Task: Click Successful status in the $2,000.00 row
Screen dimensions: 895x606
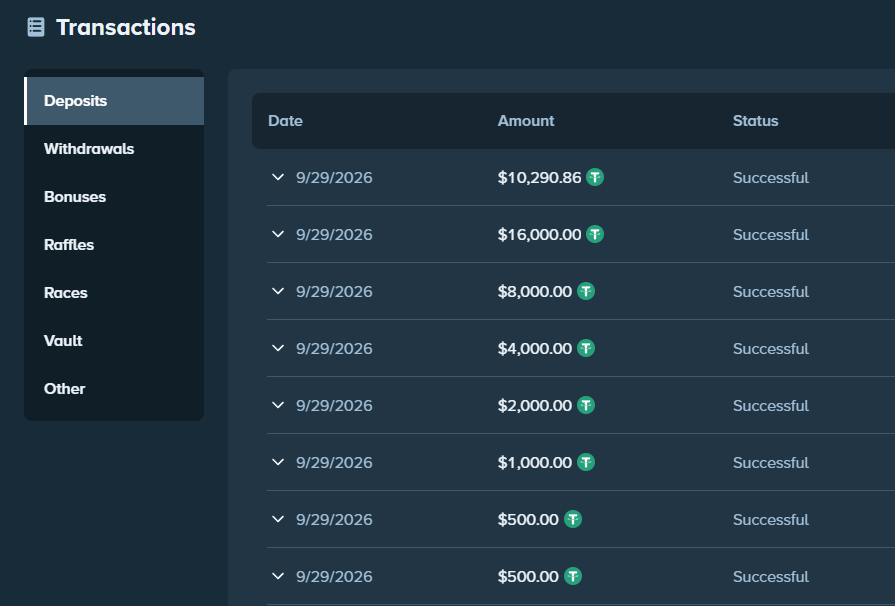Action: pyautogui.click(x=771, y=406)
